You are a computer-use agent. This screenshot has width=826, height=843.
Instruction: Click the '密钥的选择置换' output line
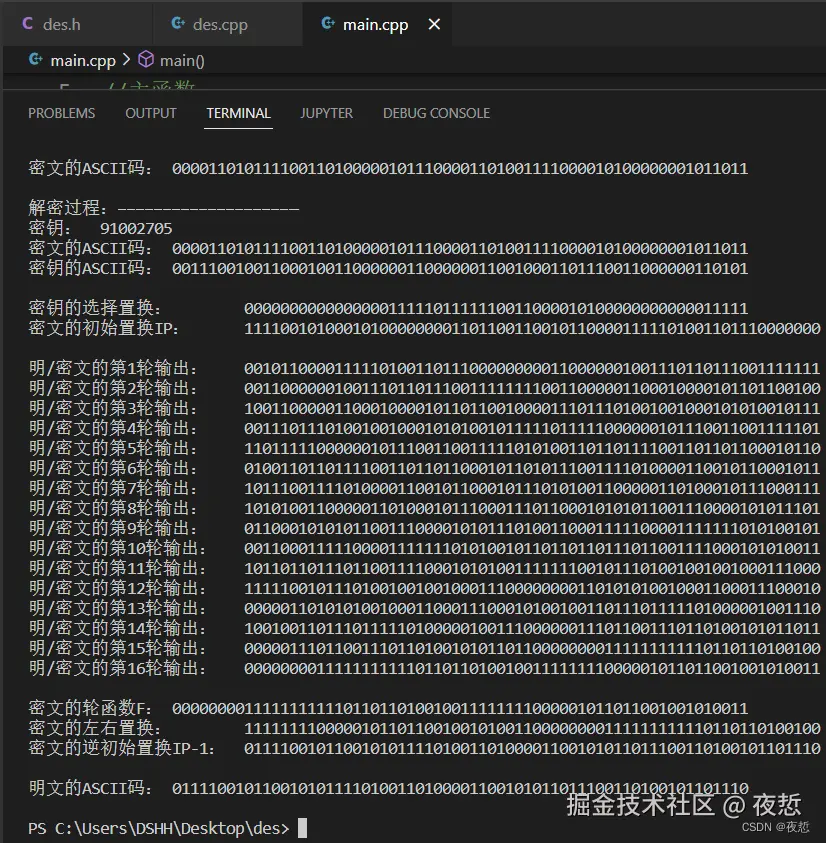388,308
